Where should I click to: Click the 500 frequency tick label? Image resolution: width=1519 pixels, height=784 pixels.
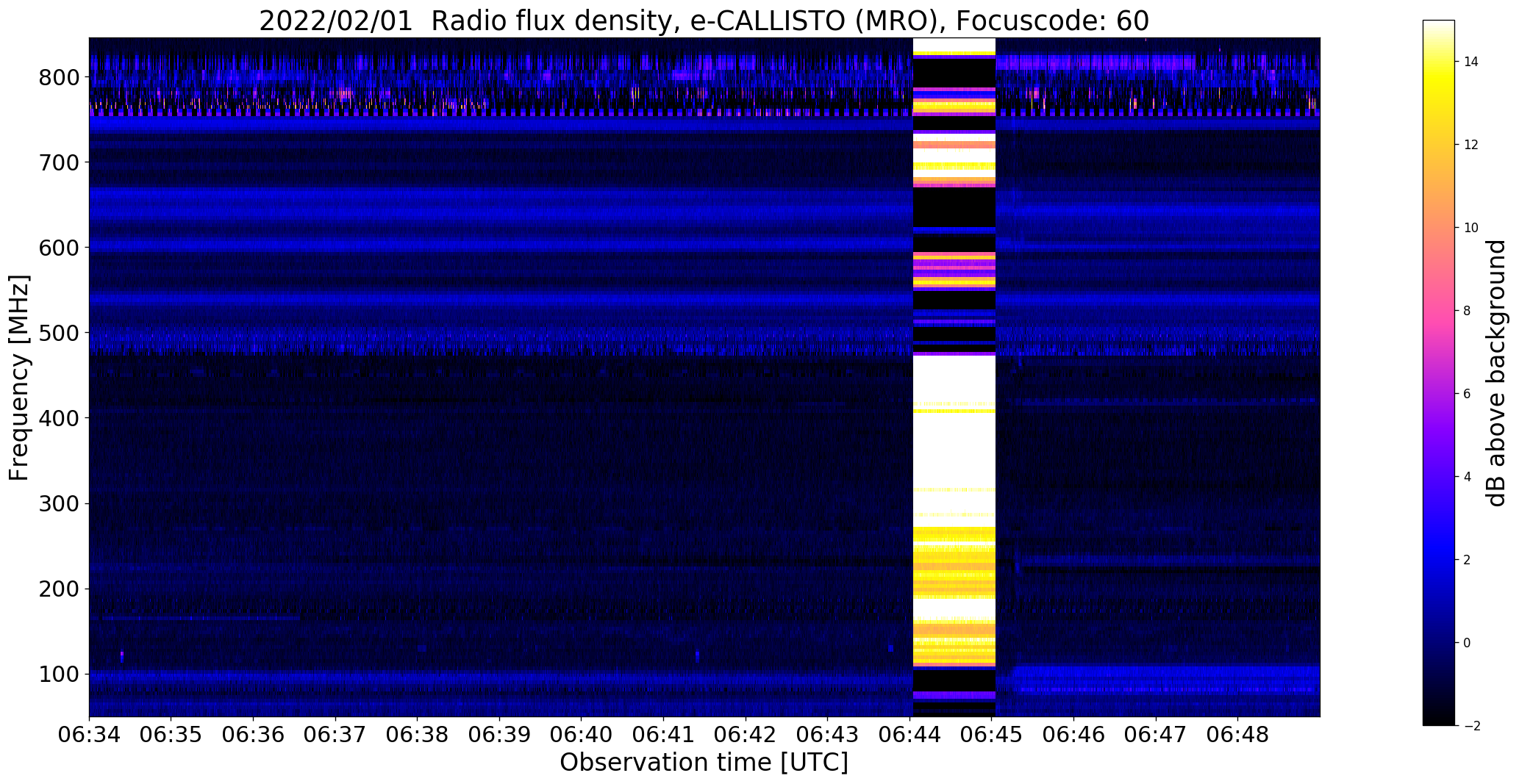coord(58,333)
